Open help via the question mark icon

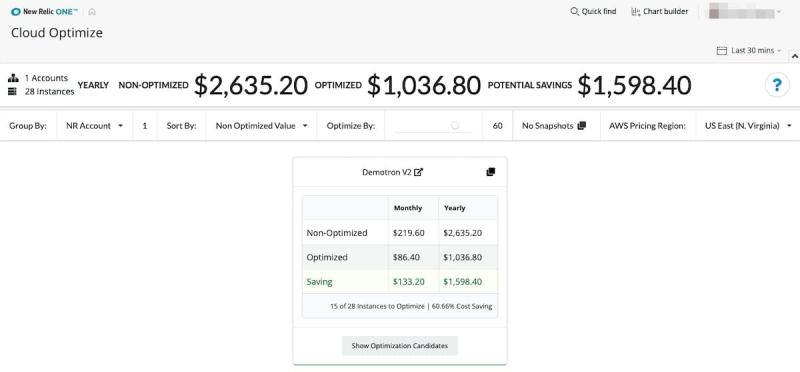777,85
